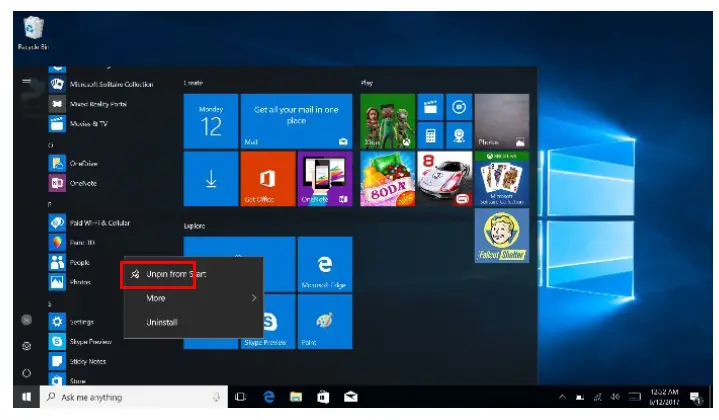The height and width of the screenshot is (420, 719).
Task: Expand the Start menu hamburger button
Action: pyautogui.click(x=27, y=82)
